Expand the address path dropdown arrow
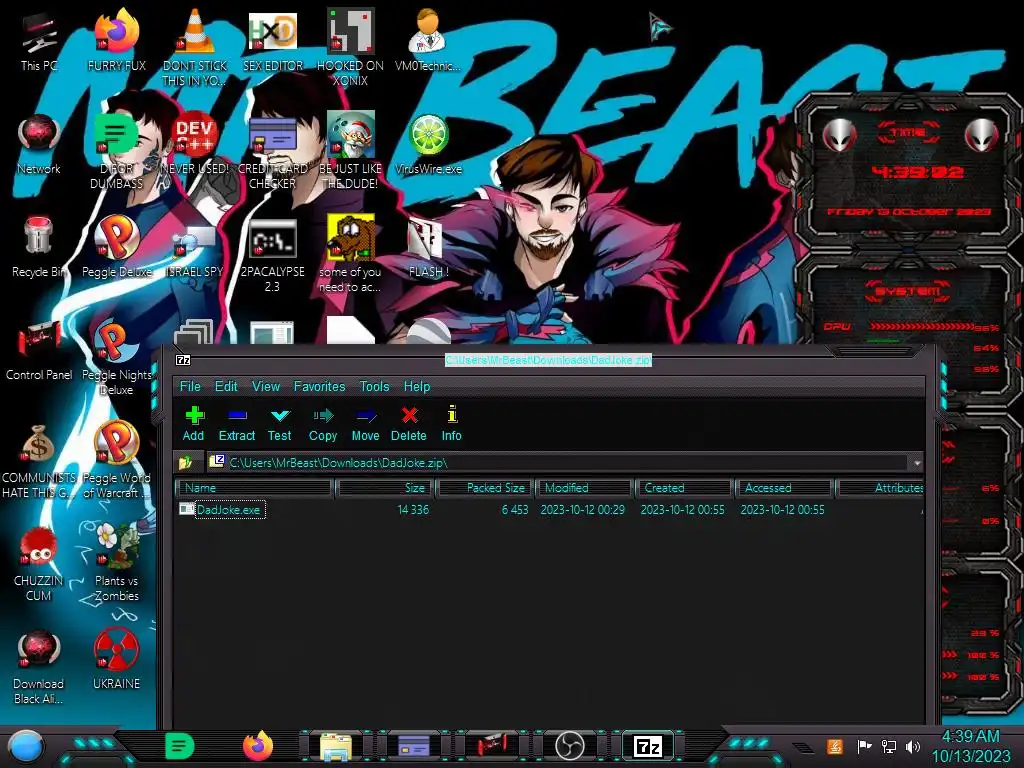 (917, 463)
